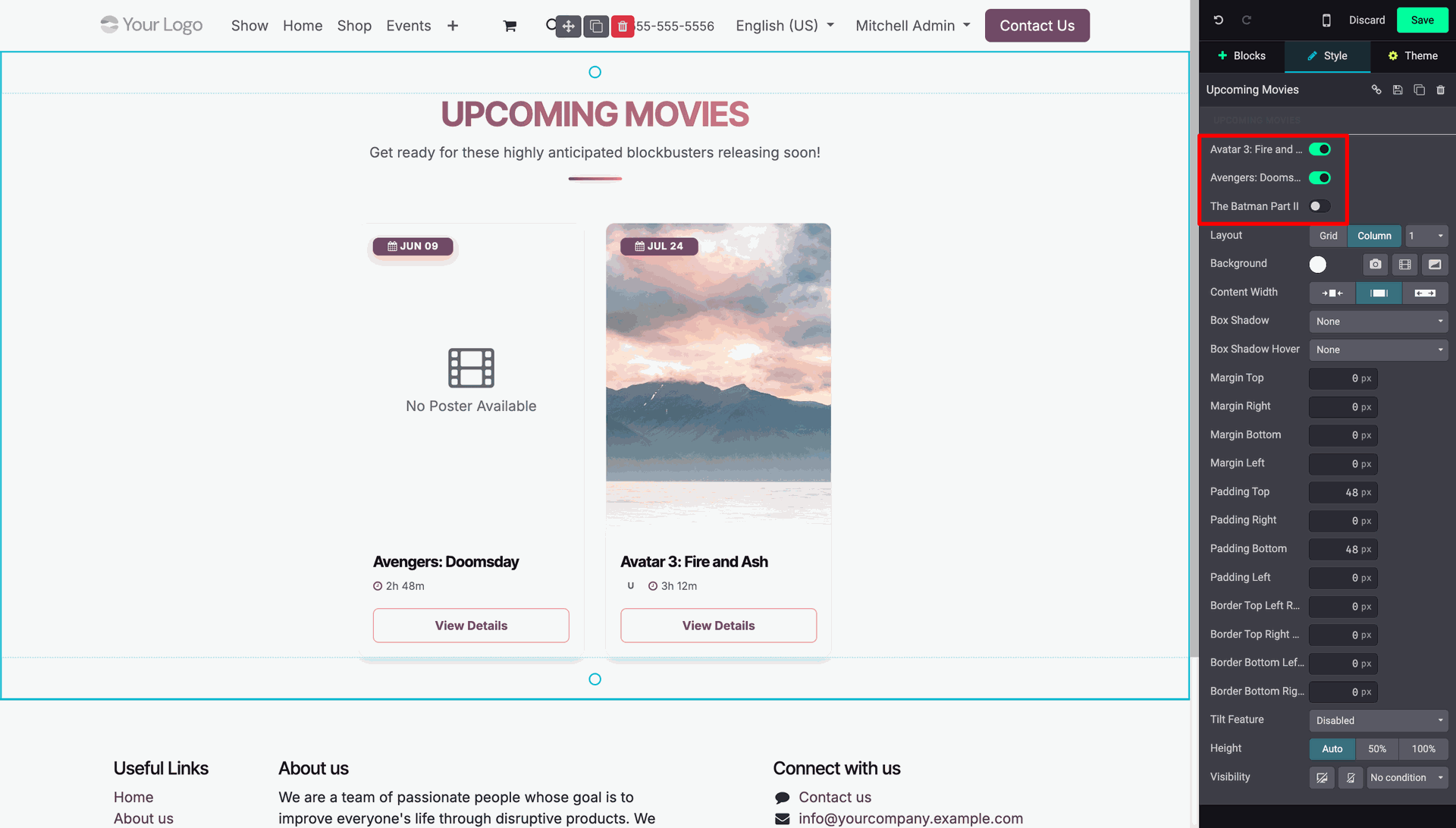Enable The Batman Part II toggle
Screen dimensions: 1456x828
(1319, 206)
